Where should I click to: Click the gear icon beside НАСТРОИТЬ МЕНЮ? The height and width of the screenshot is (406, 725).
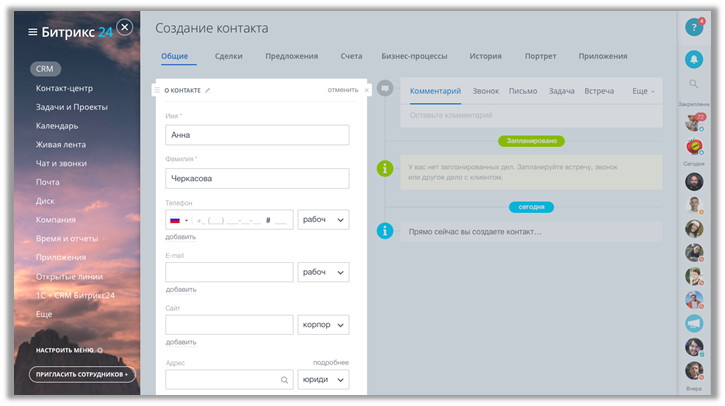coord(100,350)
